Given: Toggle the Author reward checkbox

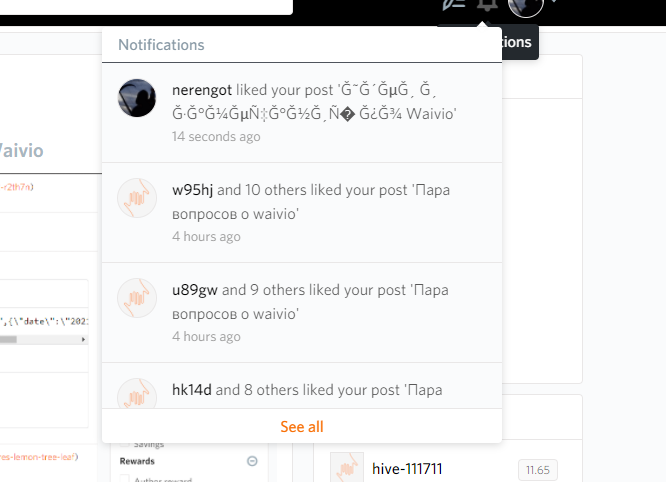Looking at the screenshot, I should pyautogui.click(x=125, y=479).
